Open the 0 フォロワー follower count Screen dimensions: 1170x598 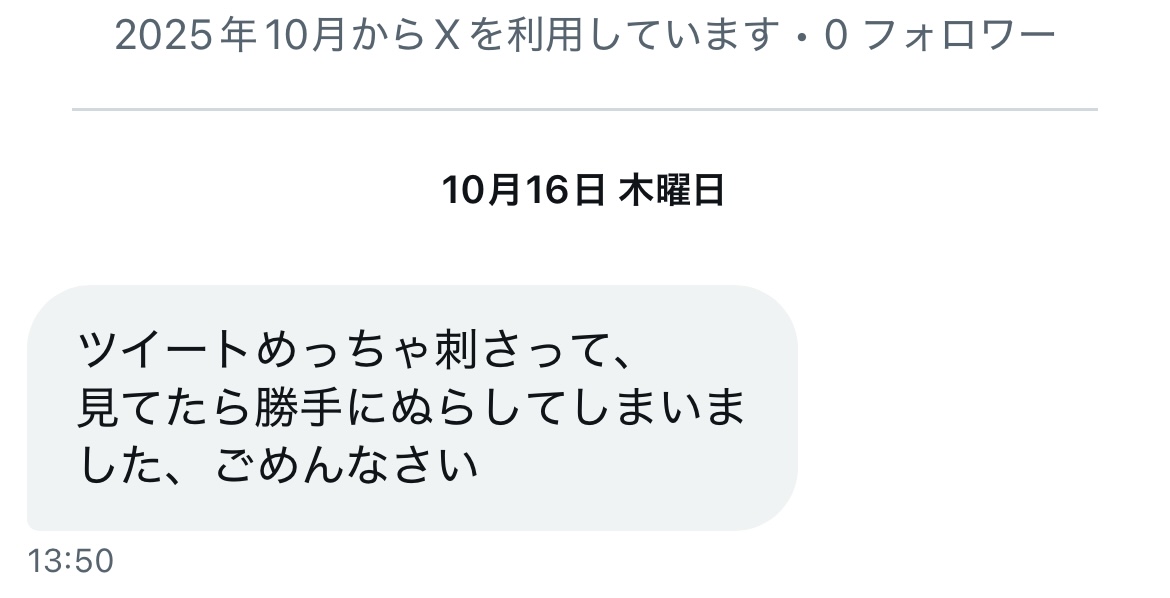(940, 35)
